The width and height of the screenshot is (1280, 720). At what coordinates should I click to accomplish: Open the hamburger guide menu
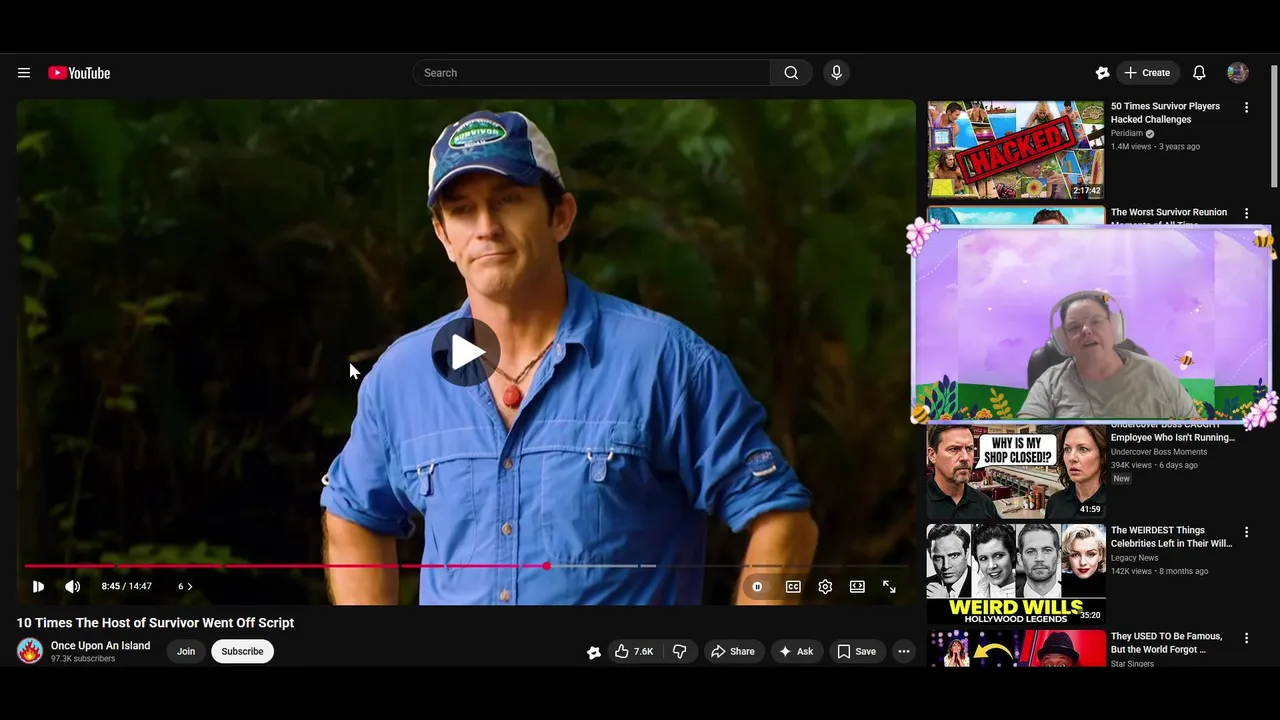24,73
